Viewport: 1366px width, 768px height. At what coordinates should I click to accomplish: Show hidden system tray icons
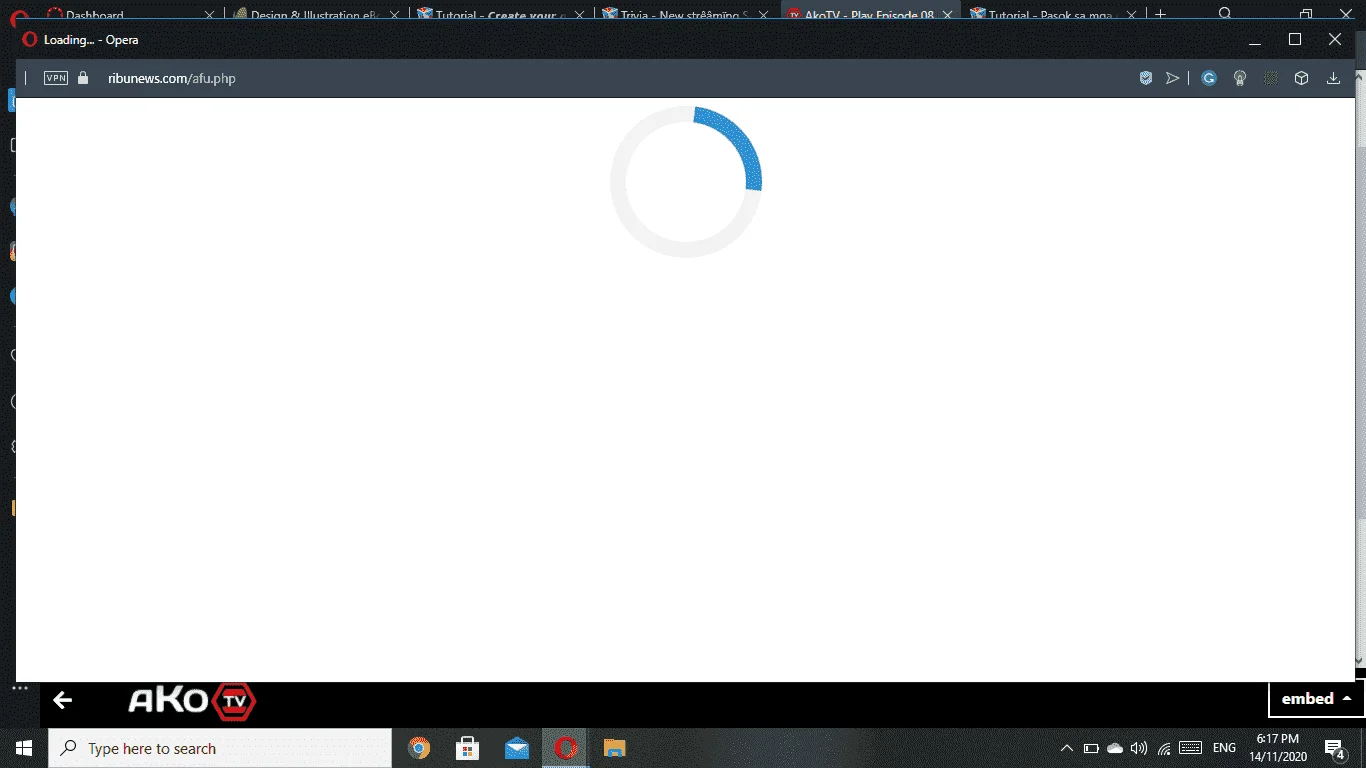pos(1066,748)
